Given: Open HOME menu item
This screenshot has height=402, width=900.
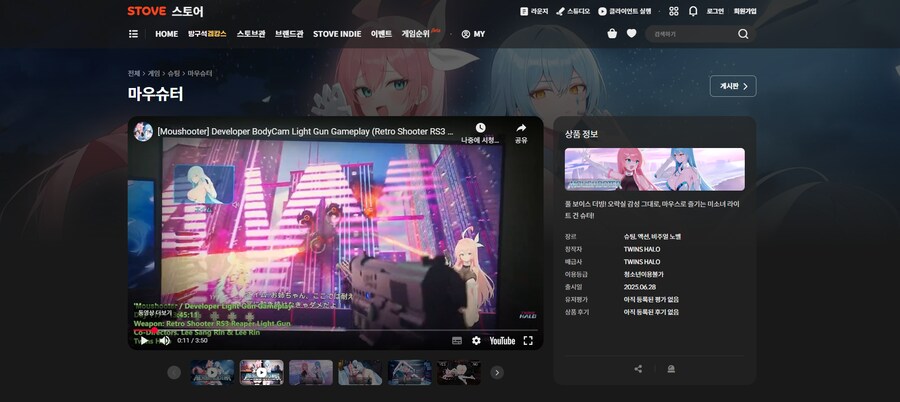Looking at the screenshot, I should [166, 34].
